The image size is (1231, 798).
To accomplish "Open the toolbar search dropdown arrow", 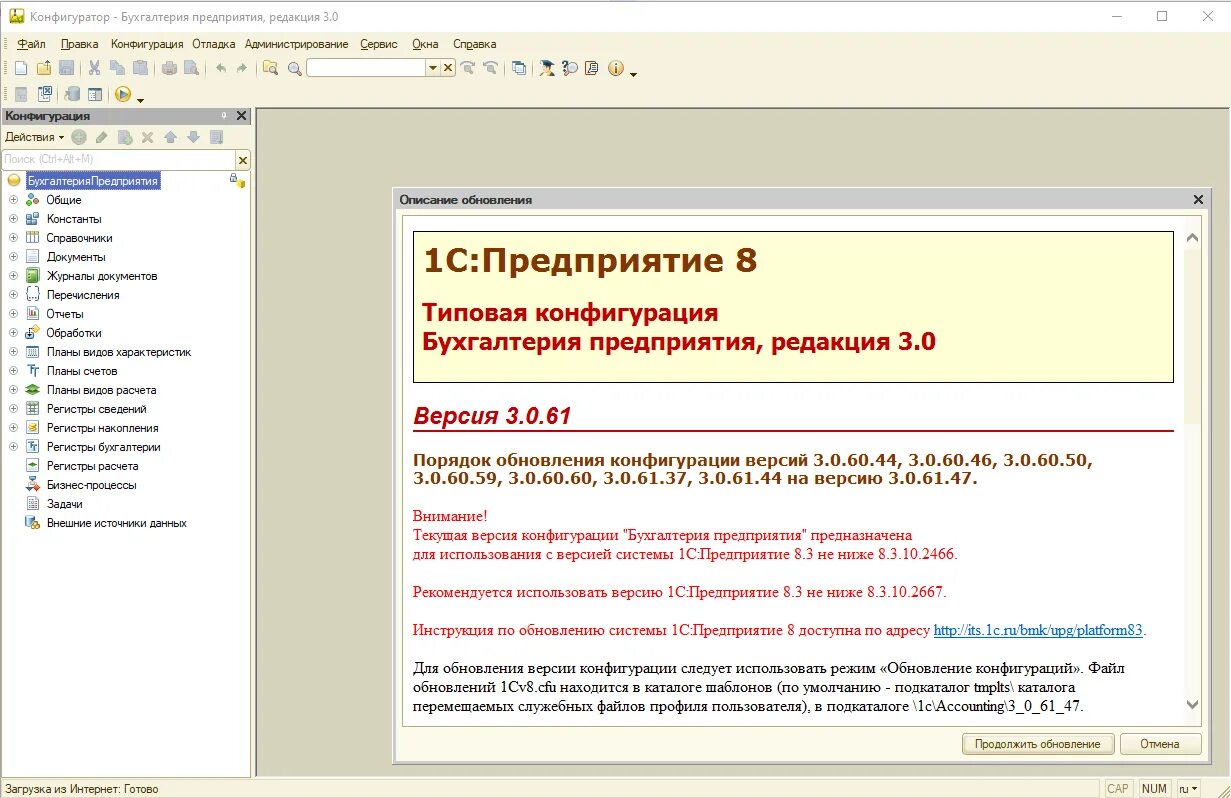I will point(433,68).
